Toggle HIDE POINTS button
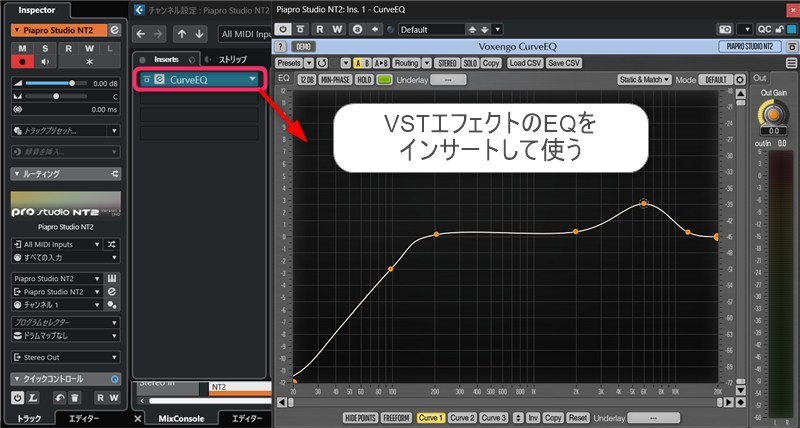The image size is (800, 428). coord(360,418)
